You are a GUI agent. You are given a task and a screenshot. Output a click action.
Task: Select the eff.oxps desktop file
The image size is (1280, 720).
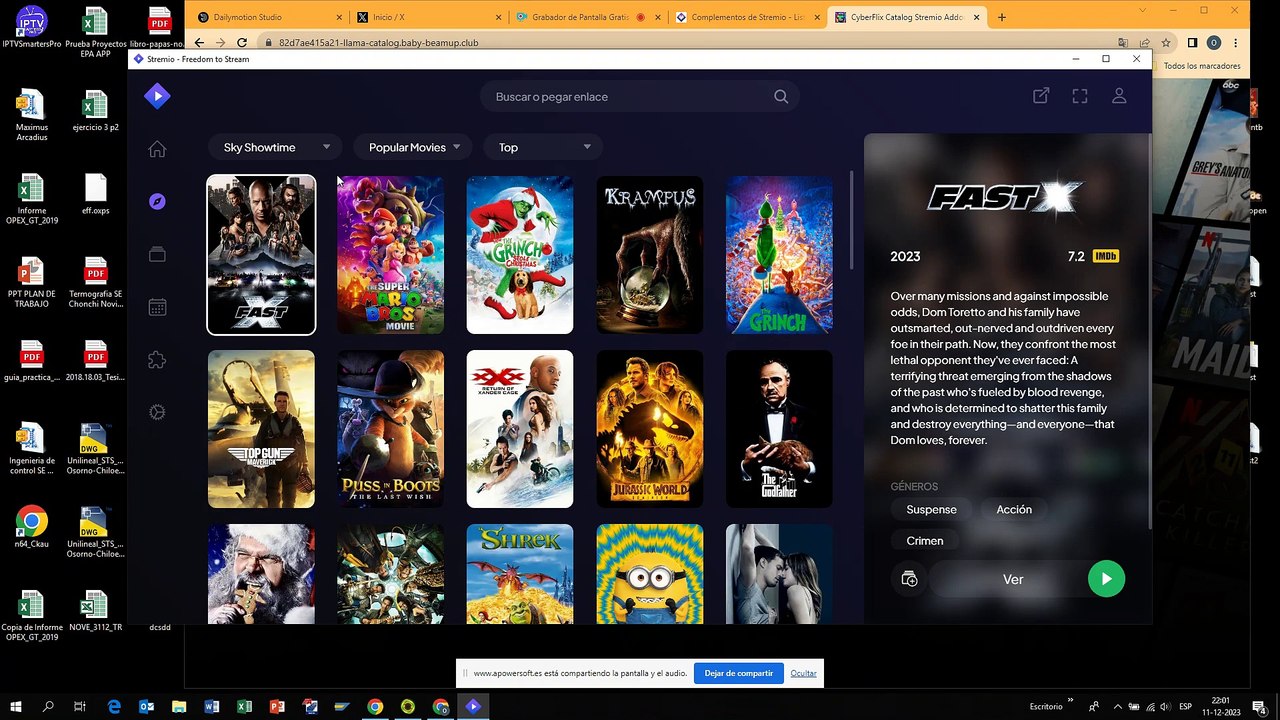(x=95, y=195)
